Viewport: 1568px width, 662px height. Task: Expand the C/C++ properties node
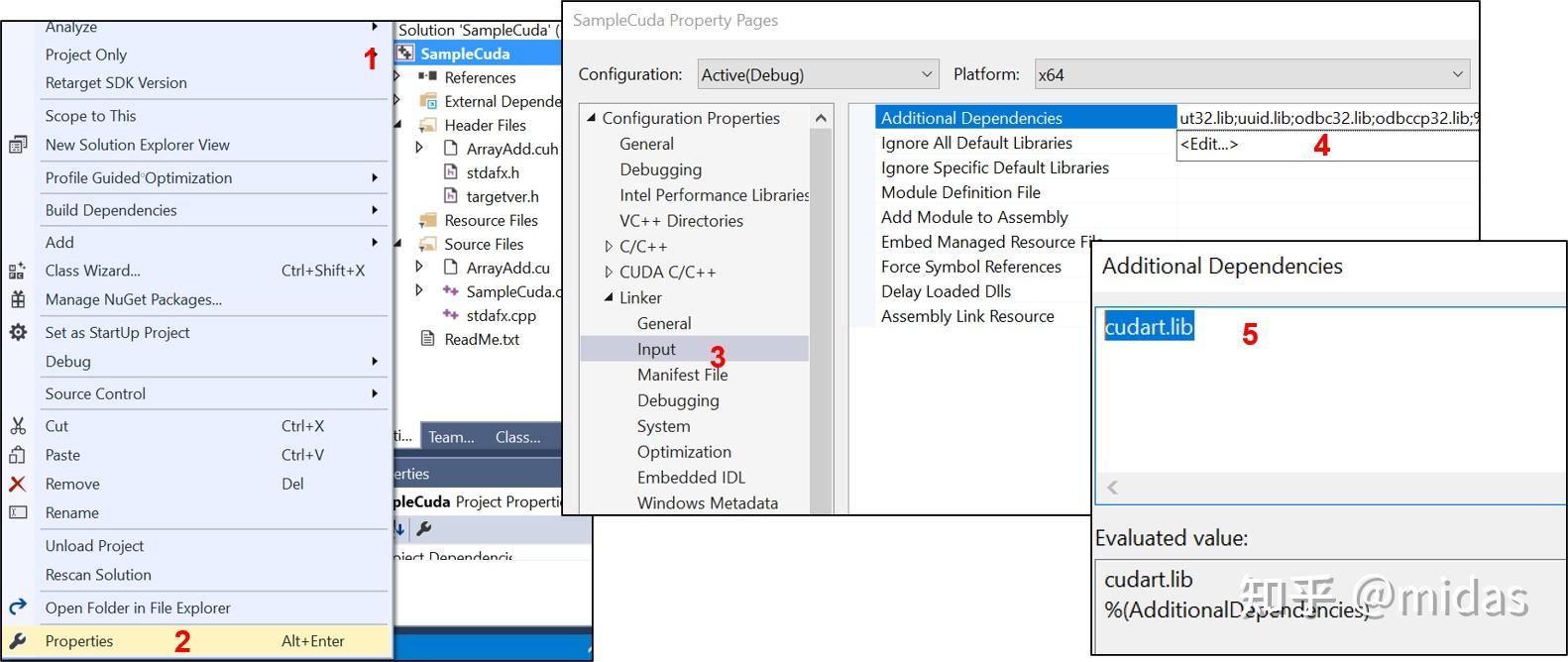[609, 246]
